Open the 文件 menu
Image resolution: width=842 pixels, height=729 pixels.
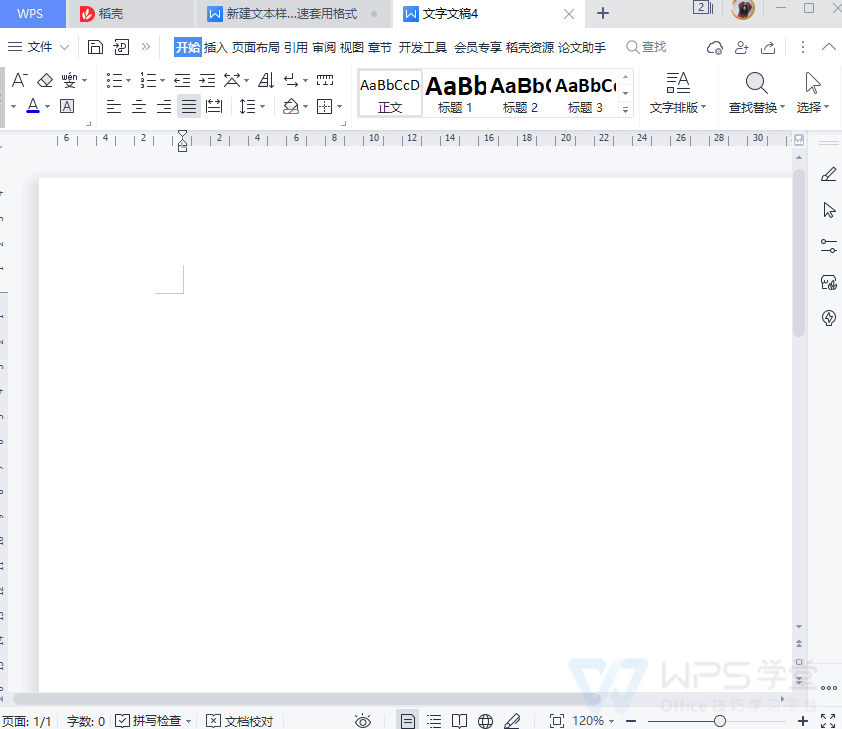tap(39, 47)
